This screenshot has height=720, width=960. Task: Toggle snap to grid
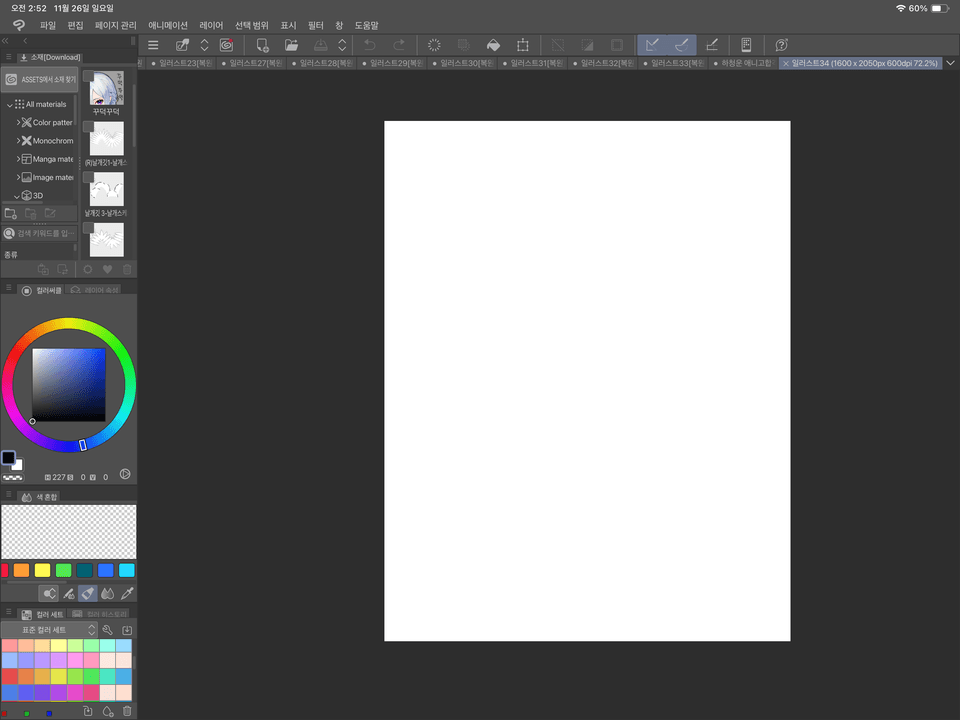click(x=711, y=45)
